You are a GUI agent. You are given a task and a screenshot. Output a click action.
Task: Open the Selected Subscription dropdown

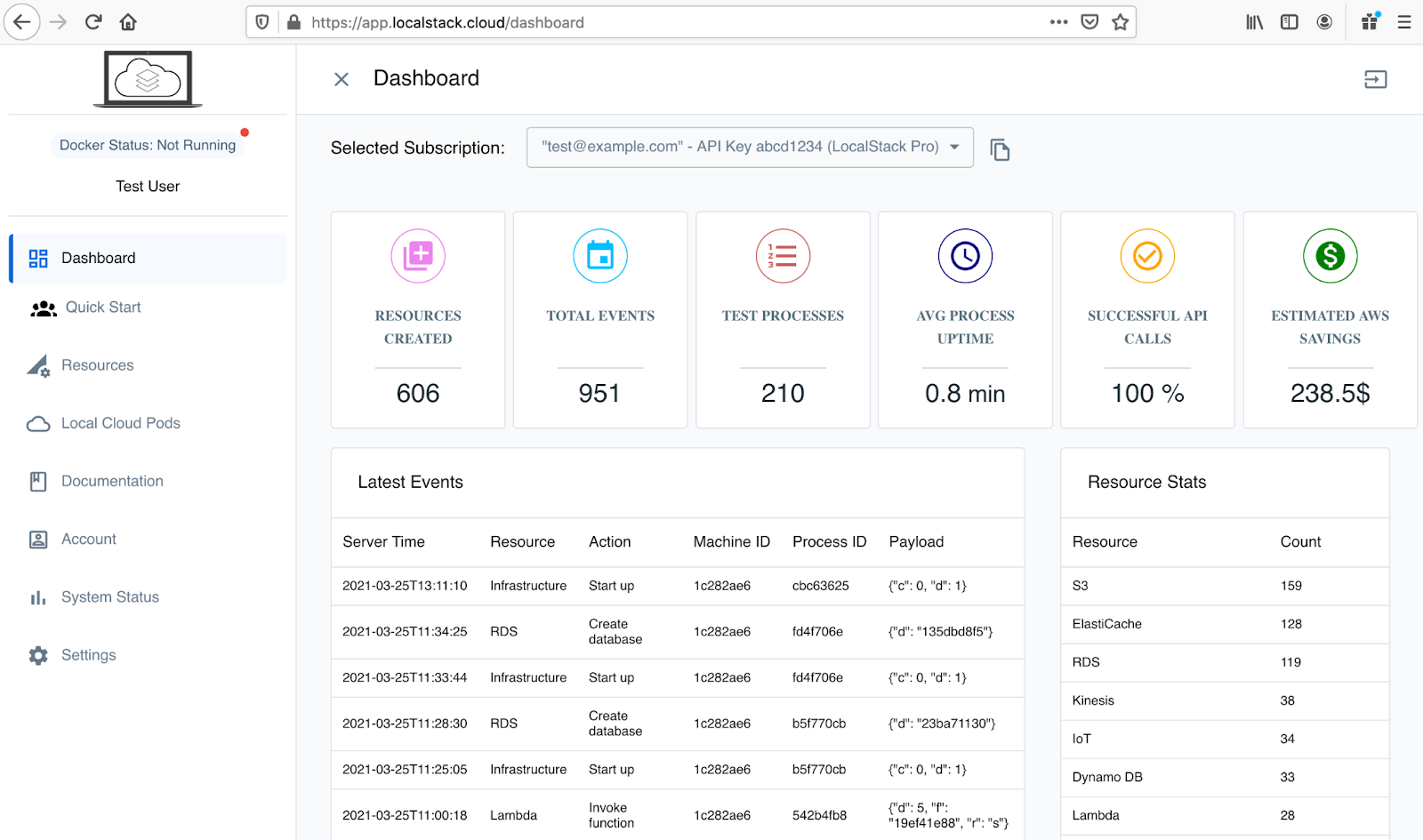tap(750, 147)
